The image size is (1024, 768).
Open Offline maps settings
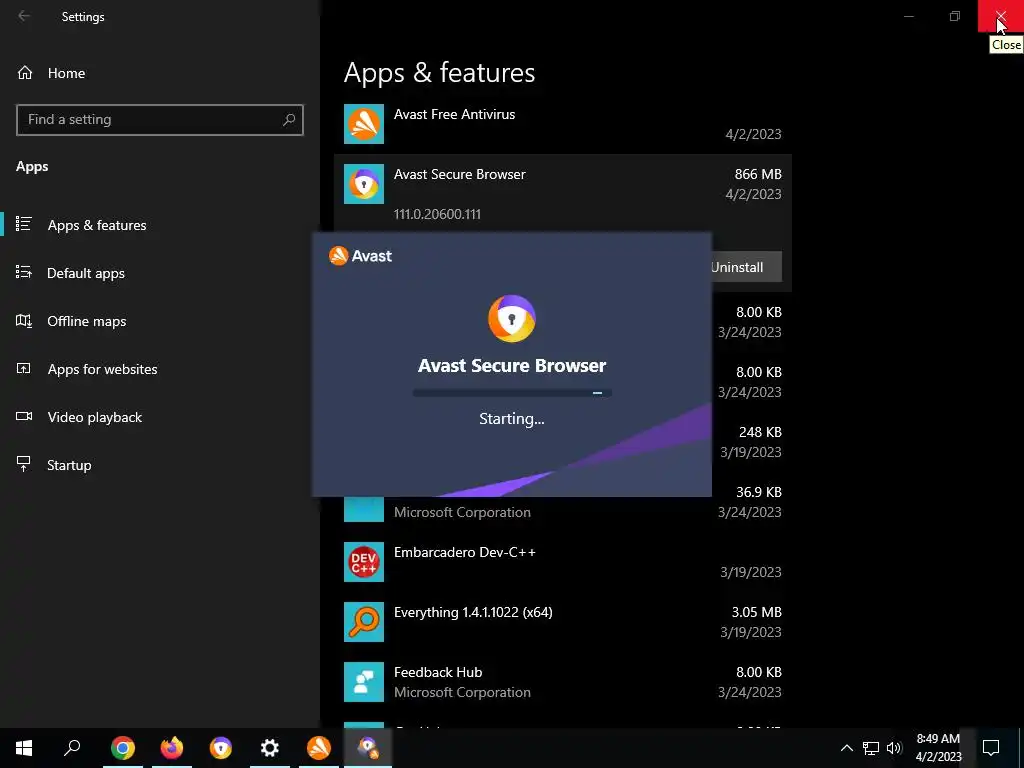(x=160, y=321)
